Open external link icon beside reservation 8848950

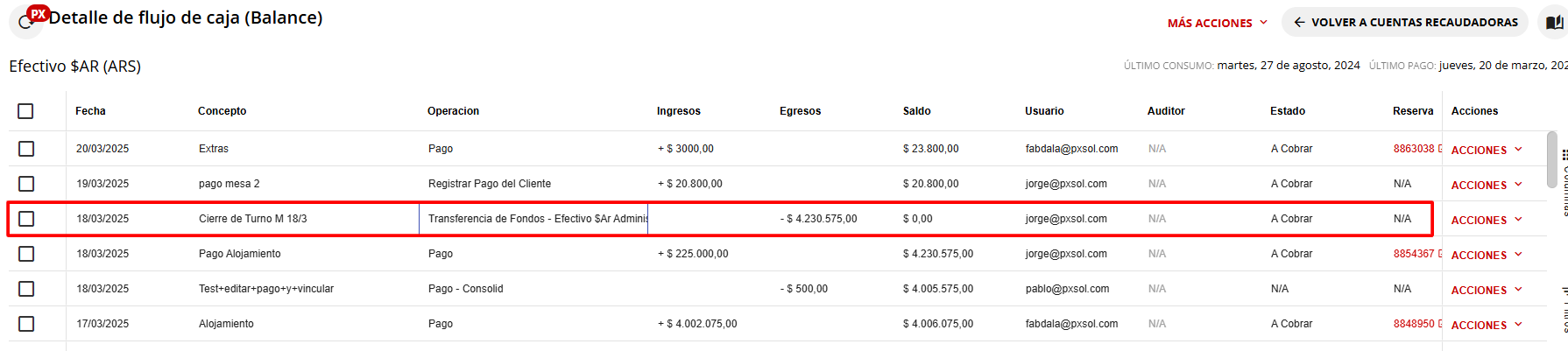coord(1440,324)
